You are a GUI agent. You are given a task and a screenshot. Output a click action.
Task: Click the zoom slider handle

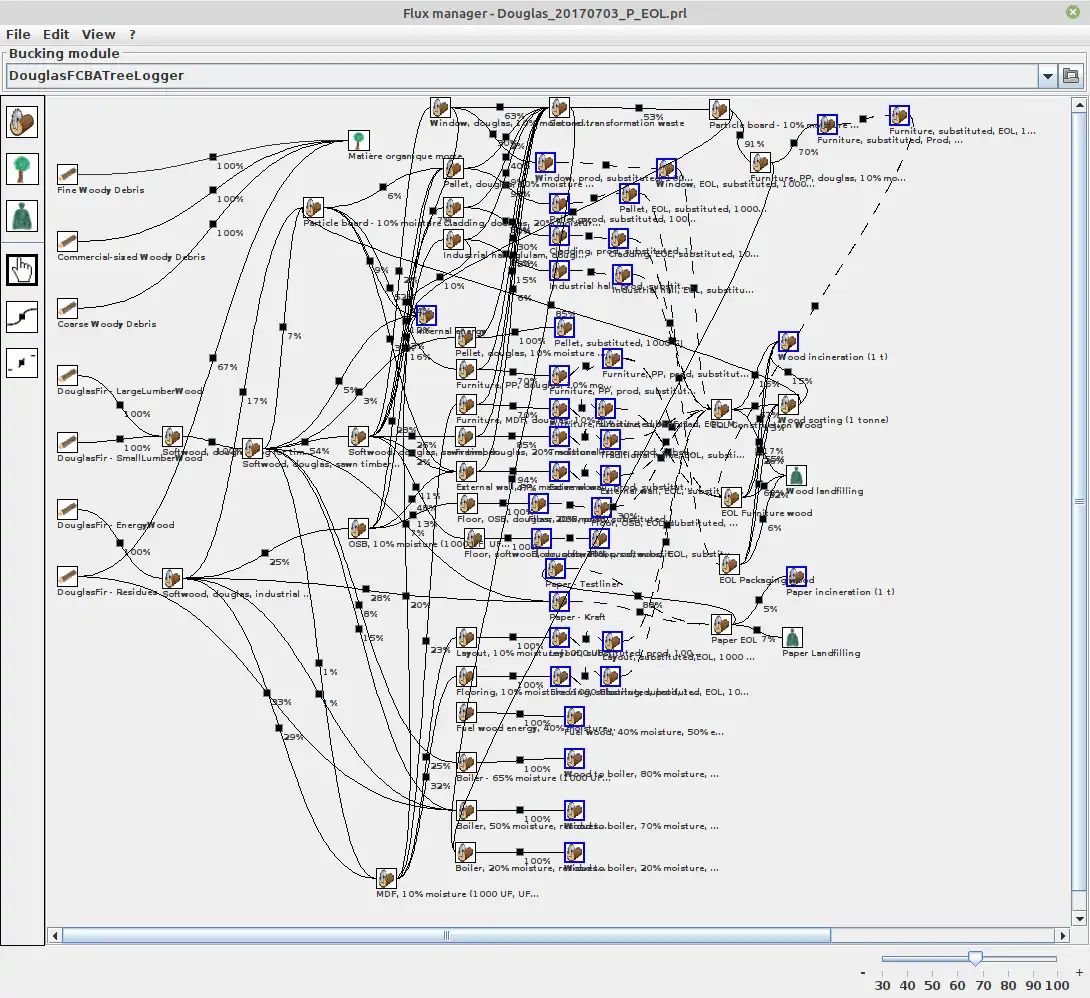(975, 958)
